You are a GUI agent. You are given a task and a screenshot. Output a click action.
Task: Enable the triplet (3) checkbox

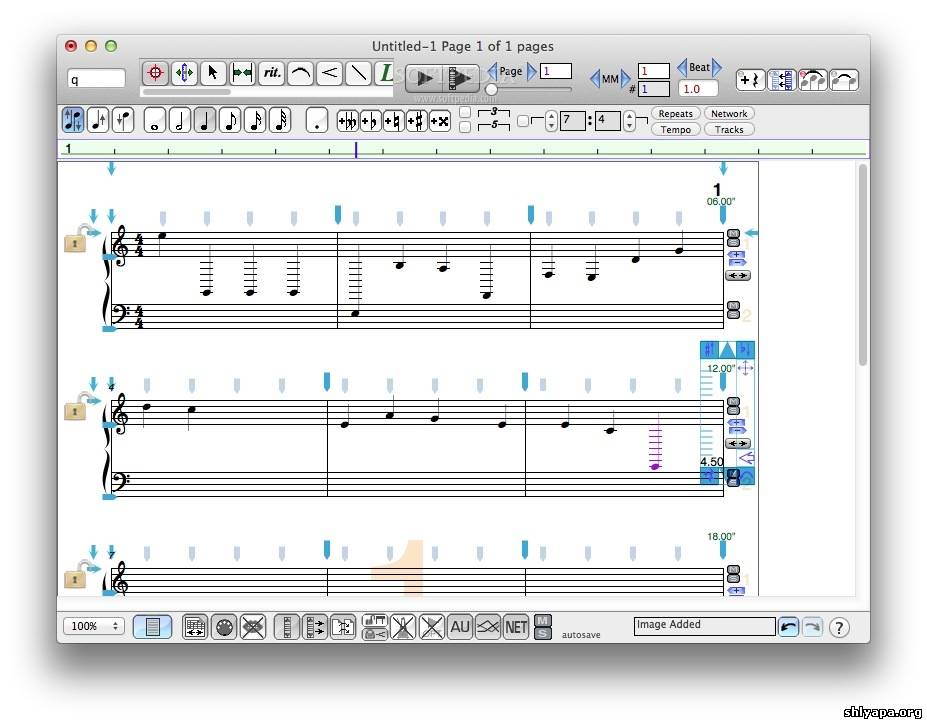pos(465,112)
